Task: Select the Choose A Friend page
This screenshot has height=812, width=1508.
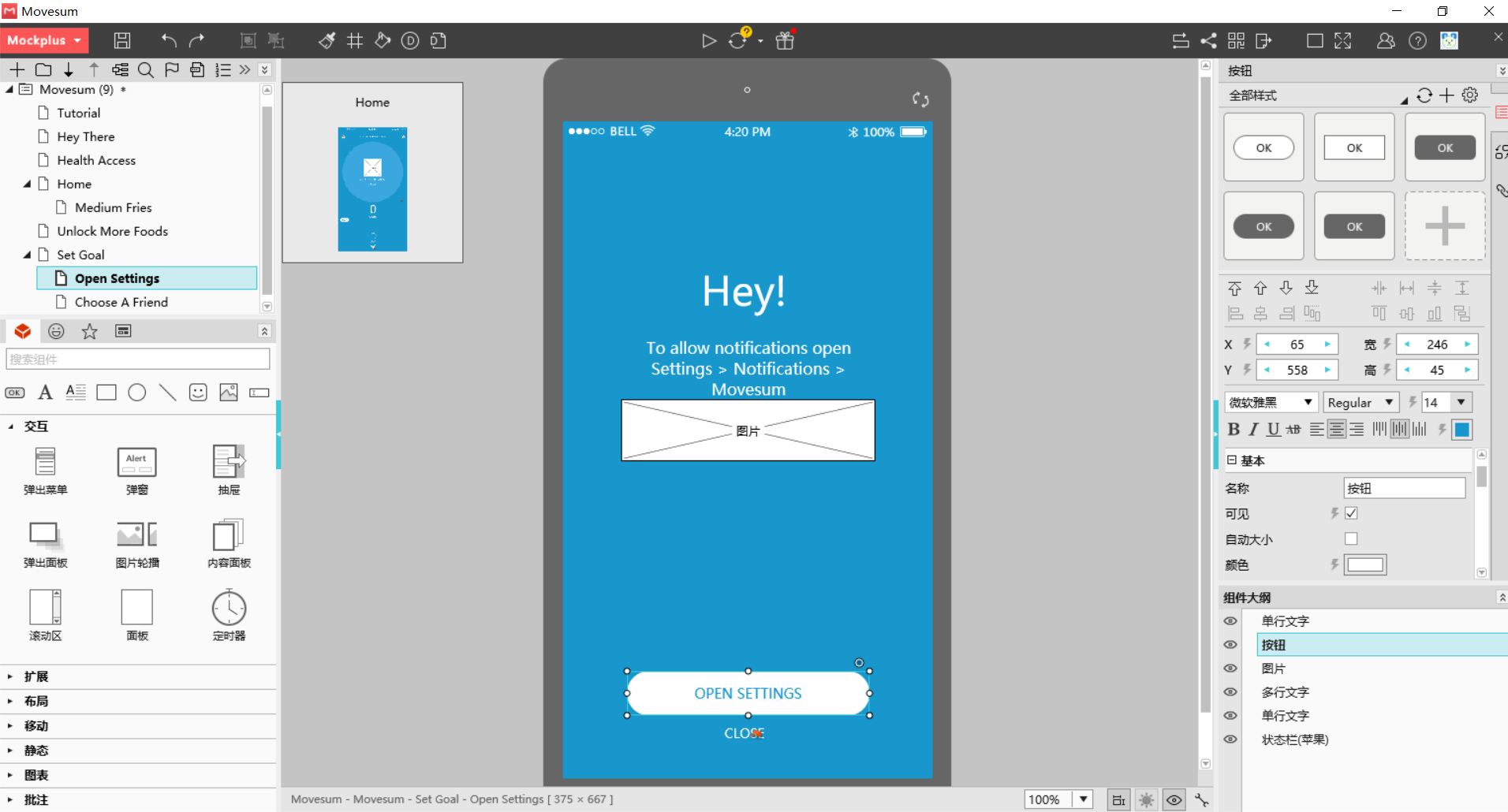Action: (121, 302)
